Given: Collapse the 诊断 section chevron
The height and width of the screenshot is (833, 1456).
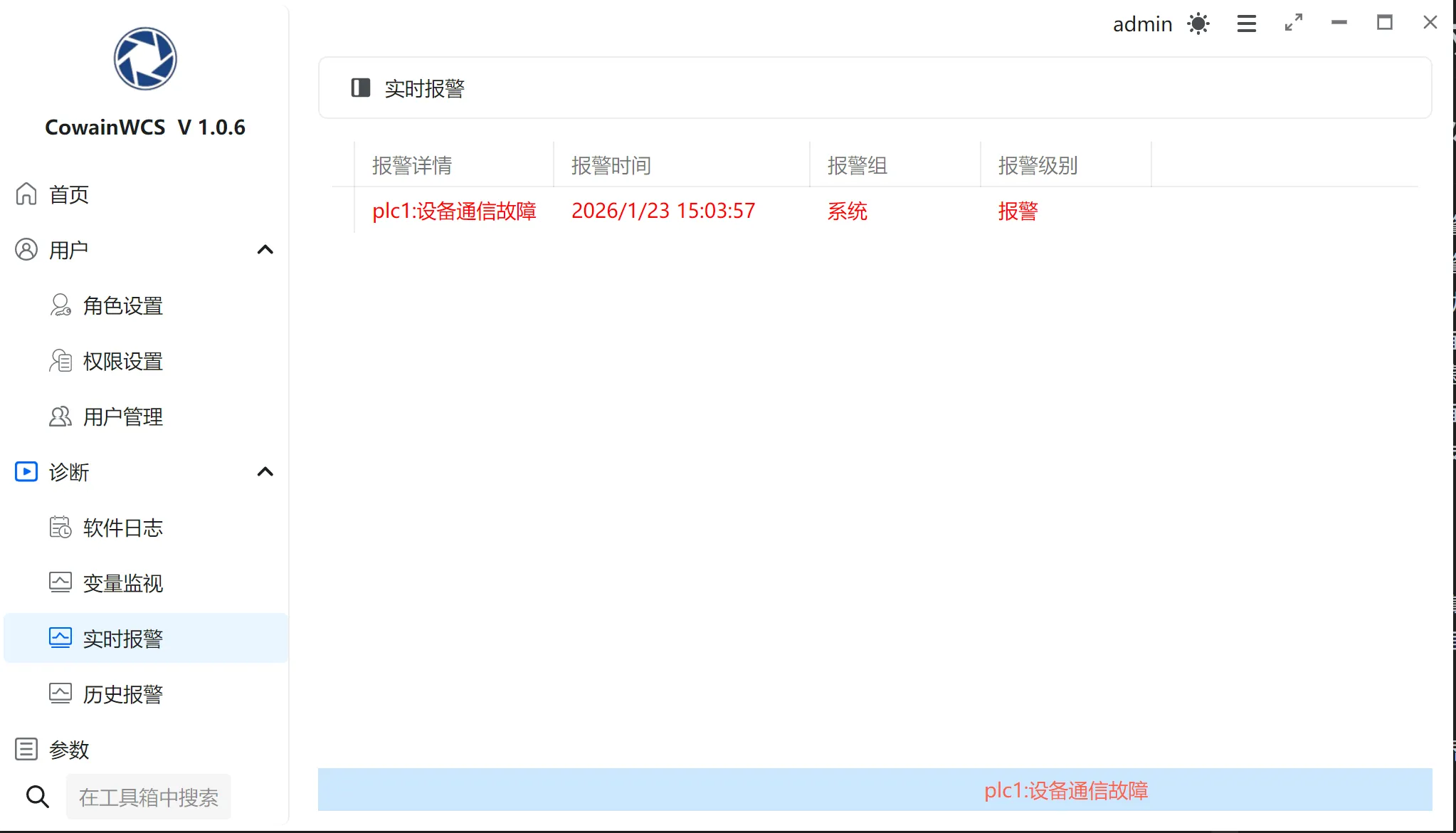Looking at the screenshot, I should 265,471.
